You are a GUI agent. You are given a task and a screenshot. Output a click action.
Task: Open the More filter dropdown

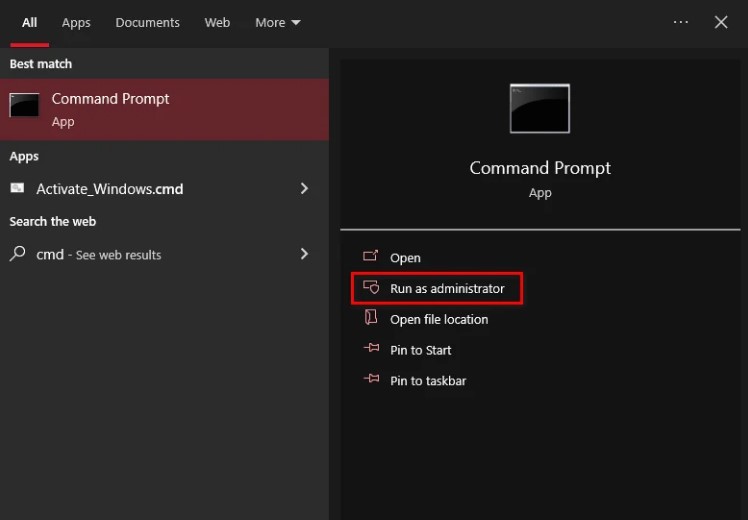point(277,22)
